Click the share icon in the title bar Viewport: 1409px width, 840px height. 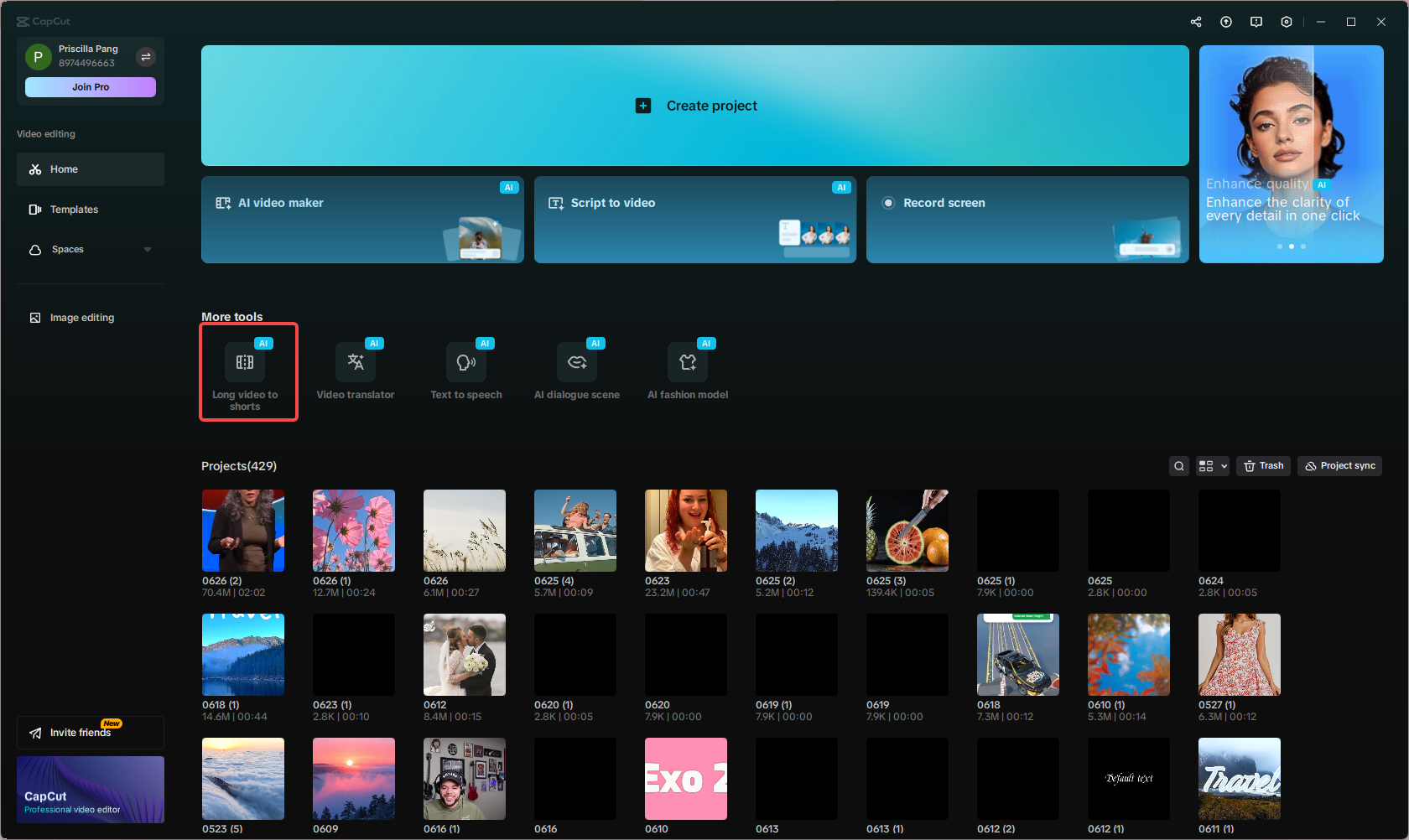point(1196,22)
